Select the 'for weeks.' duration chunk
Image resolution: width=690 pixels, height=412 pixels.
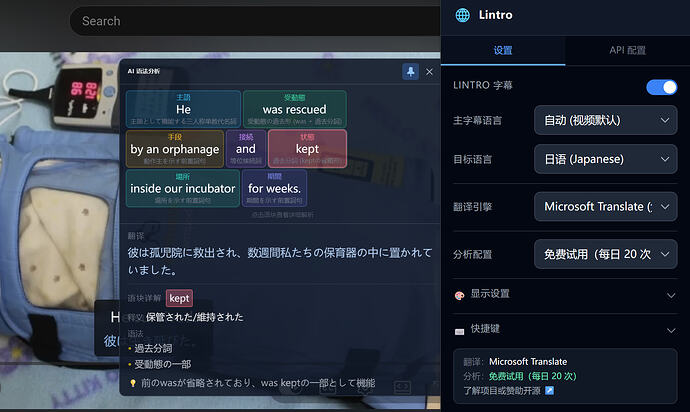click(x=274, y=188)
